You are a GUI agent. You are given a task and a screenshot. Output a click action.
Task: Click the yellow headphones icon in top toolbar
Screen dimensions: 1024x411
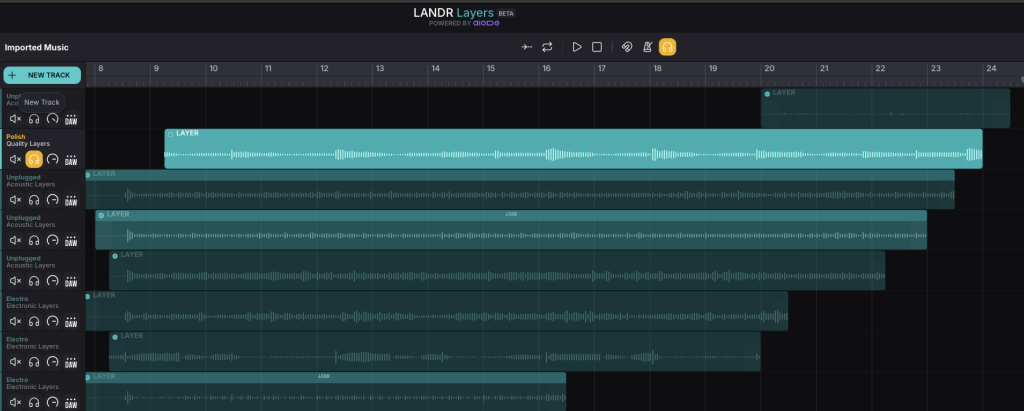667,47
